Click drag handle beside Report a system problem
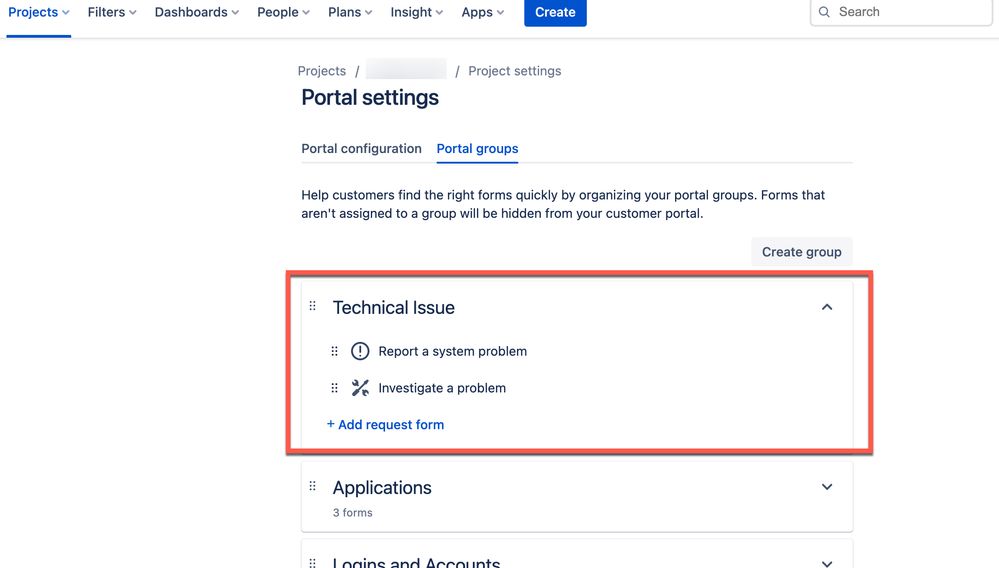This screenshot has width=999, height=568. pyautogui.click(x=334, y=351)
